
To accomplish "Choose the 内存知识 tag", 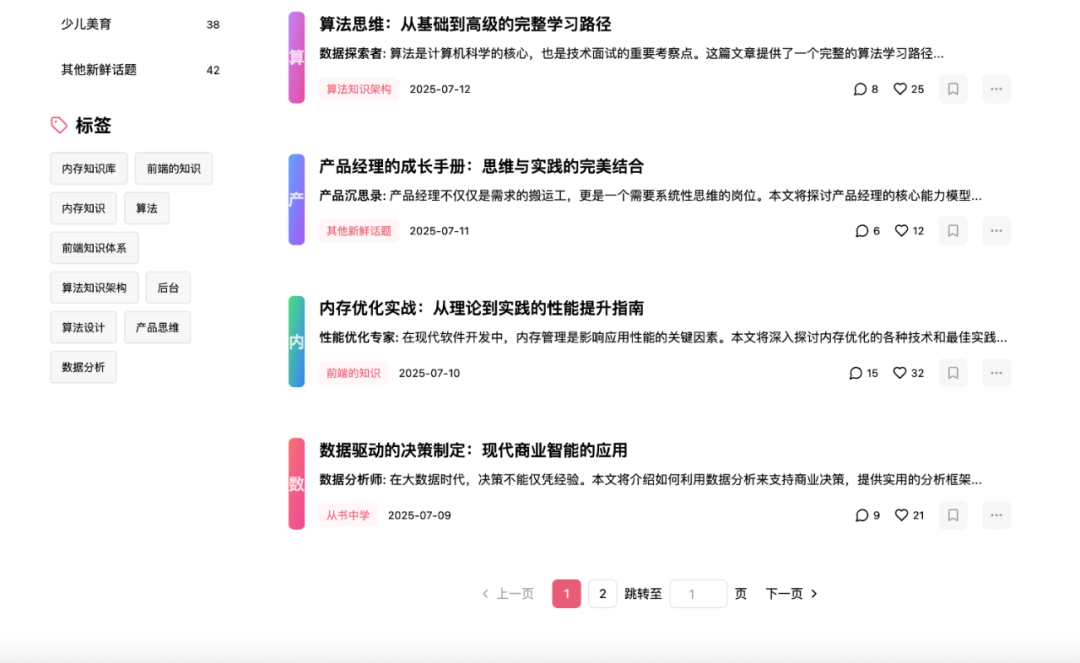I will click(83, 209).
